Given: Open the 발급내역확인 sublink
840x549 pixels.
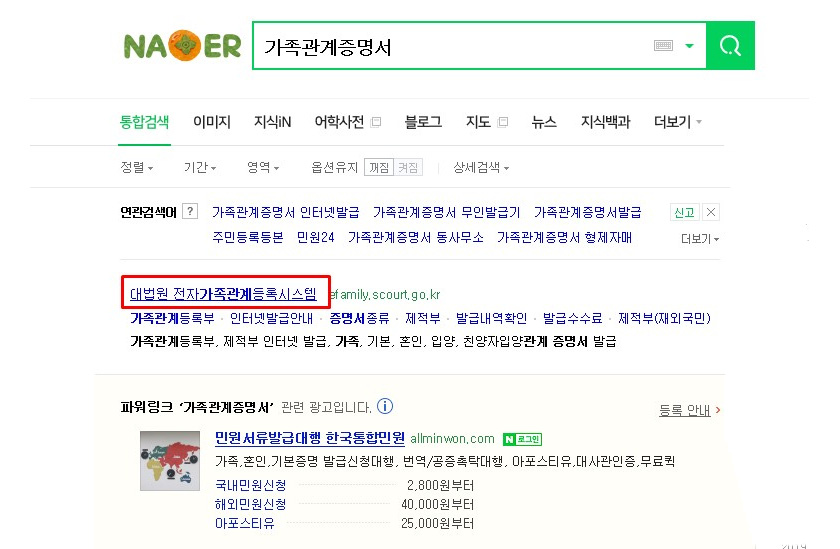Looking at the screenshot, I should 491,319.
